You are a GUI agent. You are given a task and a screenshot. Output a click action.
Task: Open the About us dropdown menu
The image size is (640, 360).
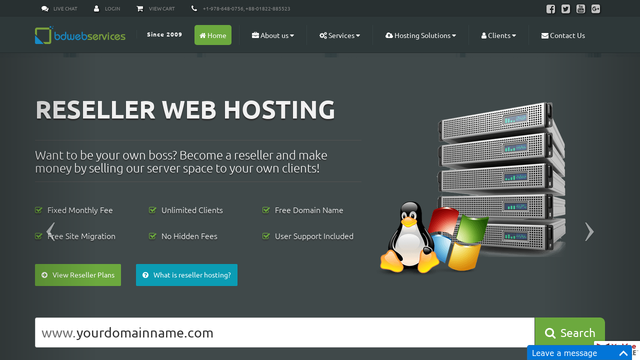pos(273,36)
